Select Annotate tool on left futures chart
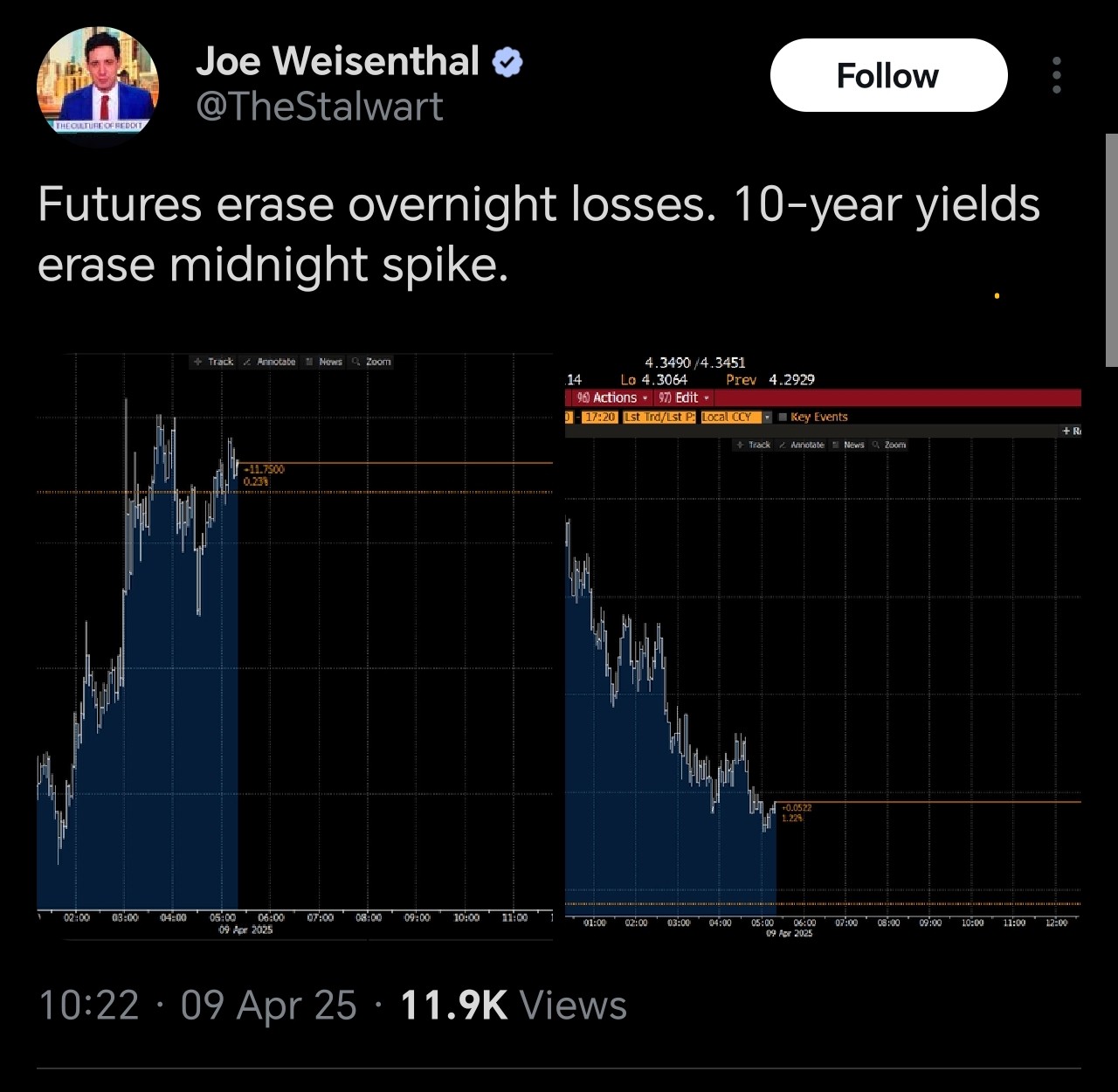 tap(269, 362)
